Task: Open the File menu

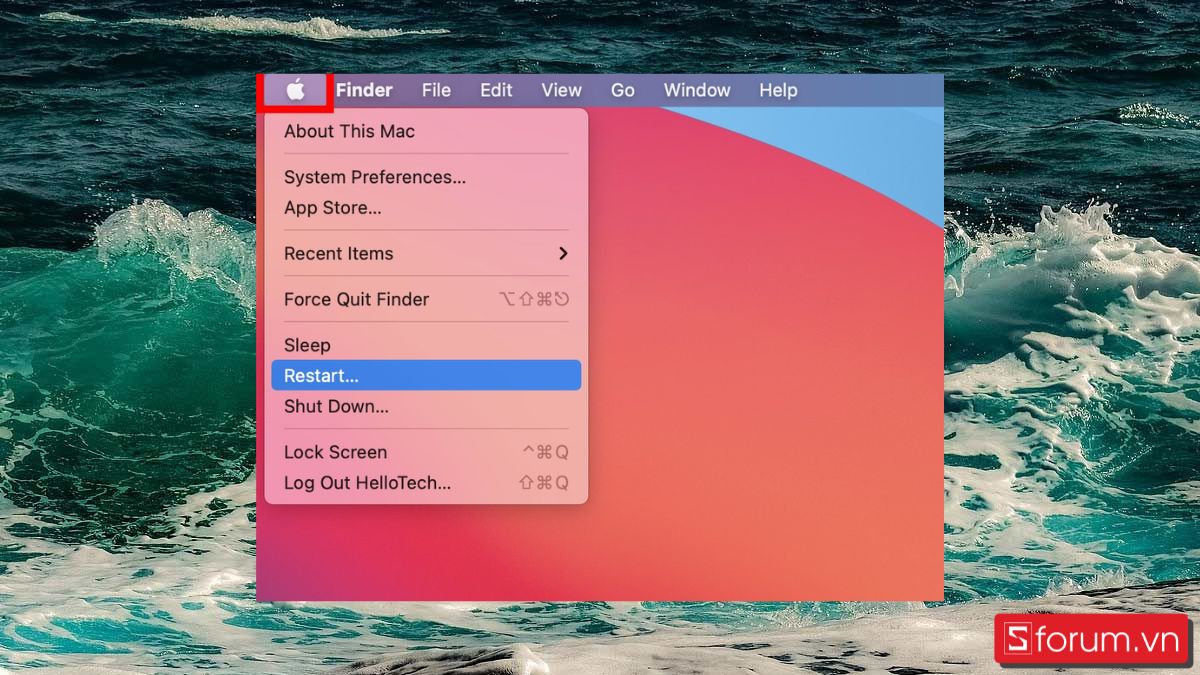Action: click(436, 90)
